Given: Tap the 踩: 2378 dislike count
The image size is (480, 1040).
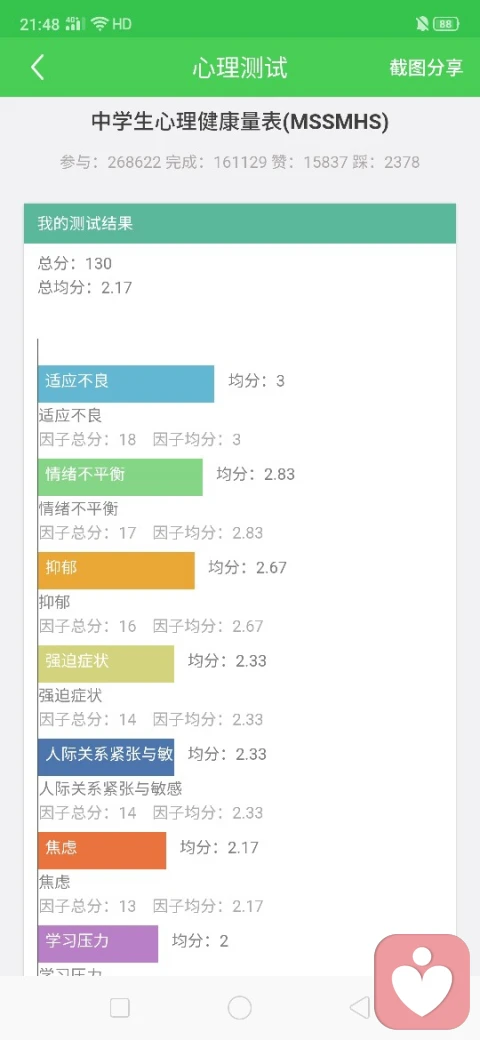Looking at the screenshot, I should 384,162.
